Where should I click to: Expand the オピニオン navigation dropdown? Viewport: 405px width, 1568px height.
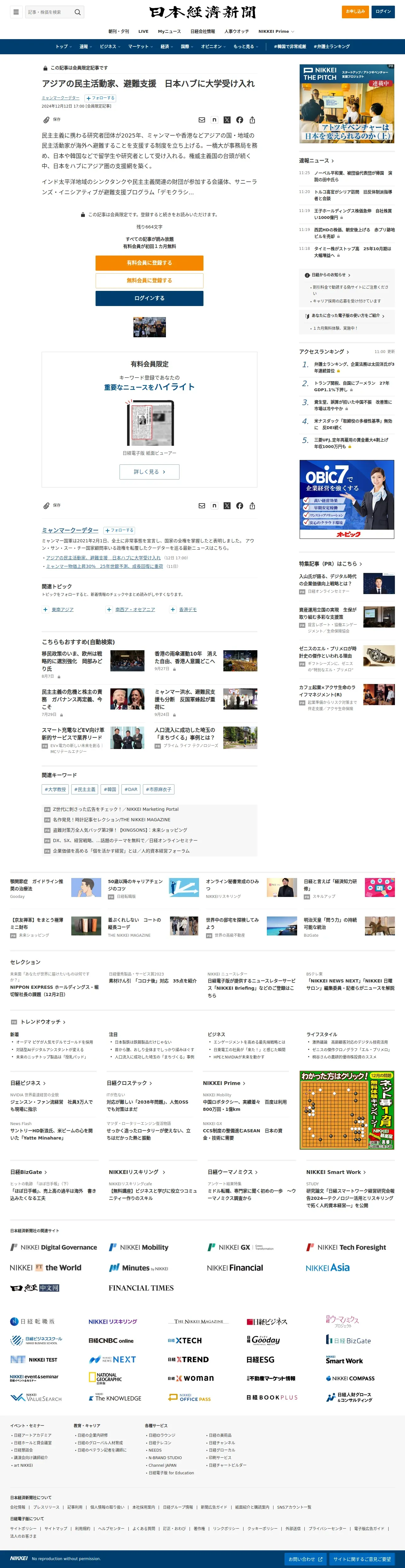[x=213, y=47]
